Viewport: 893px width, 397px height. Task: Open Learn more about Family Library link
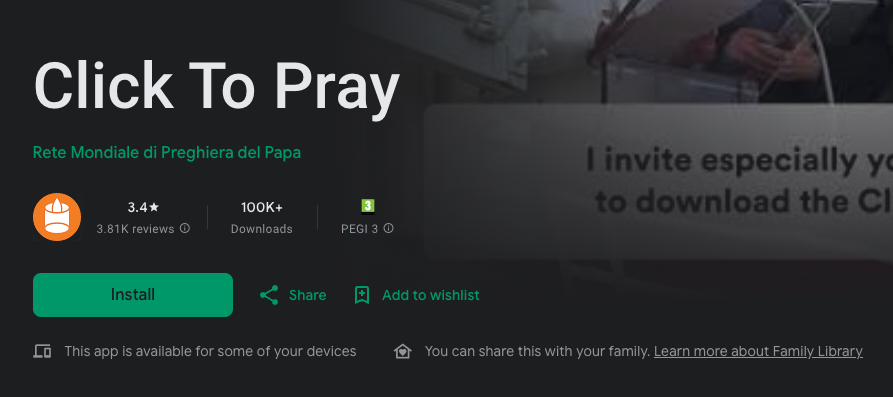[x=758, y=351]
